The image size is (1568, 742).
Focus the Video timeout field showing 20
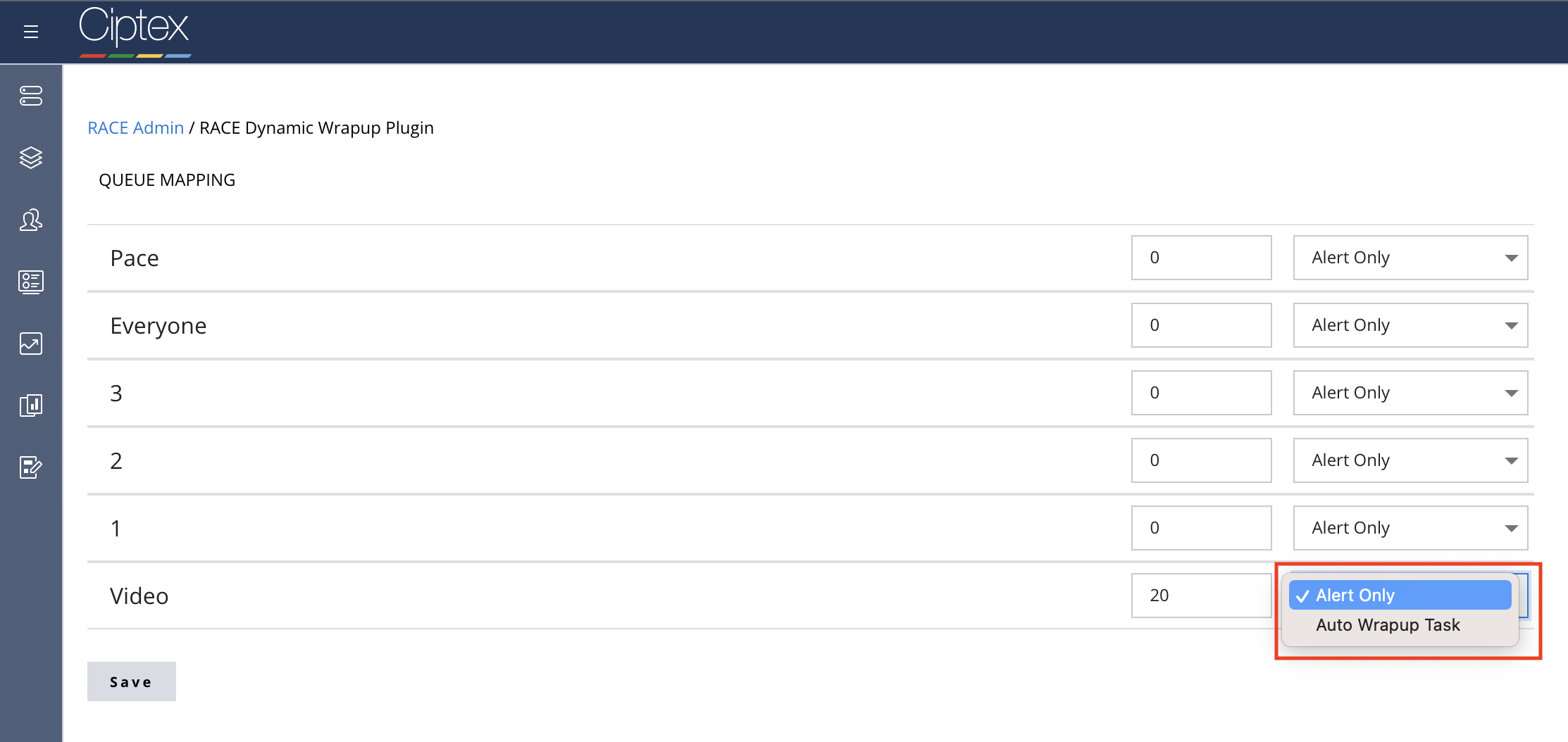(1201, 596)
